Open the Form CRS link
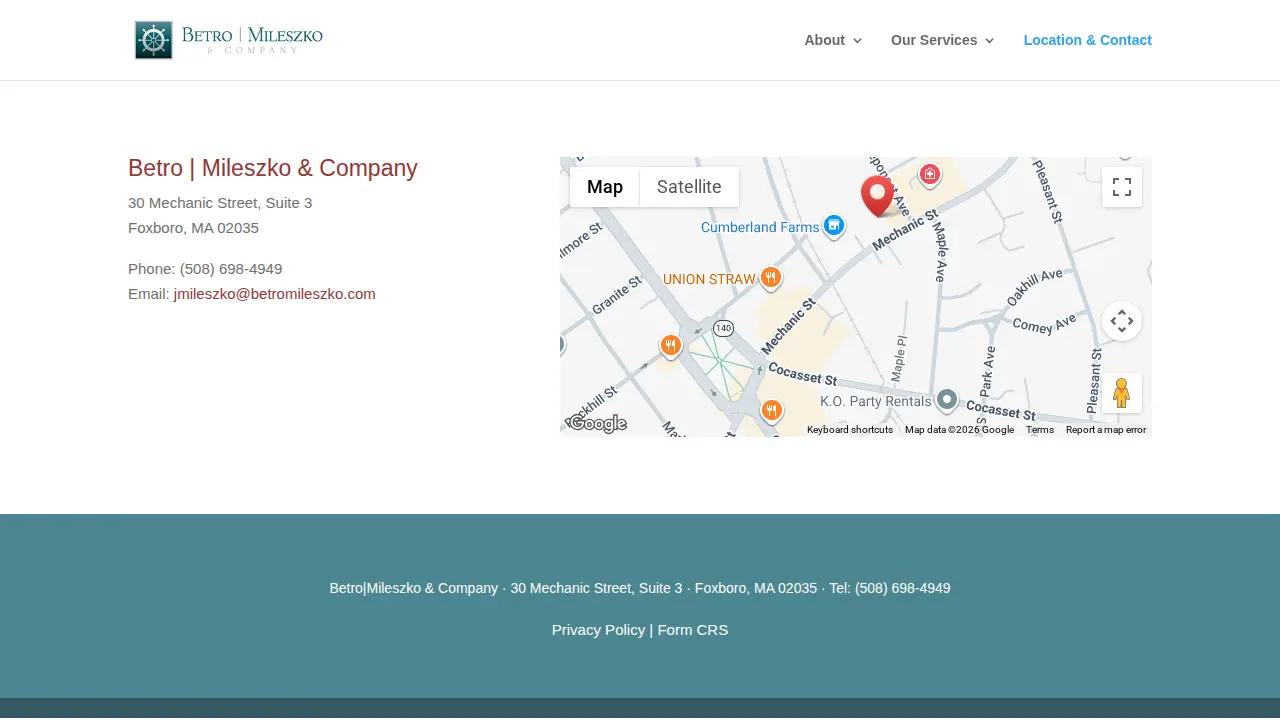1280x720 pixels. [x=693, y=630]
